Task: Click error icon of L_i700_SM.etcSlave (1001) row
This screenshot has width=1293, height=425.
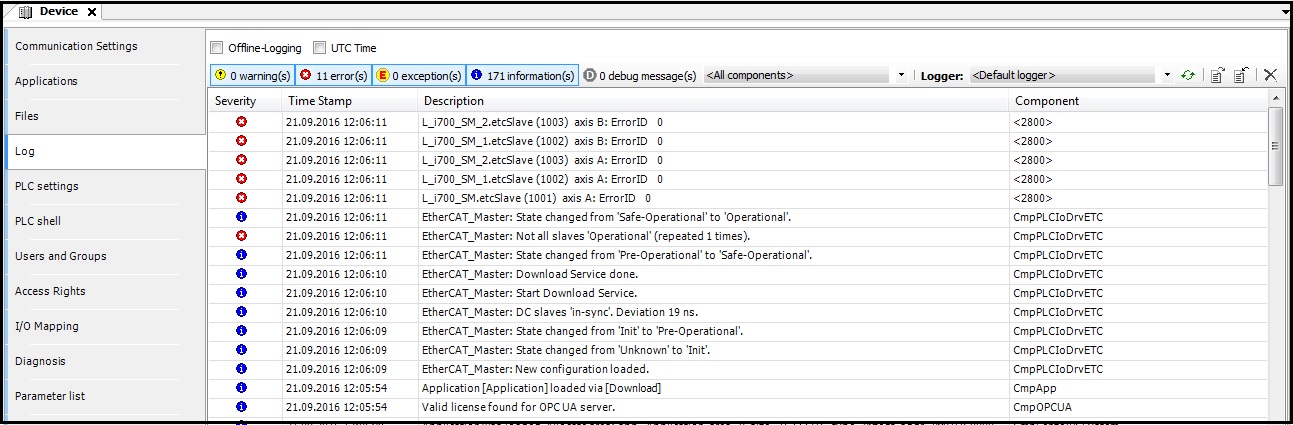Action: point(241,198)
